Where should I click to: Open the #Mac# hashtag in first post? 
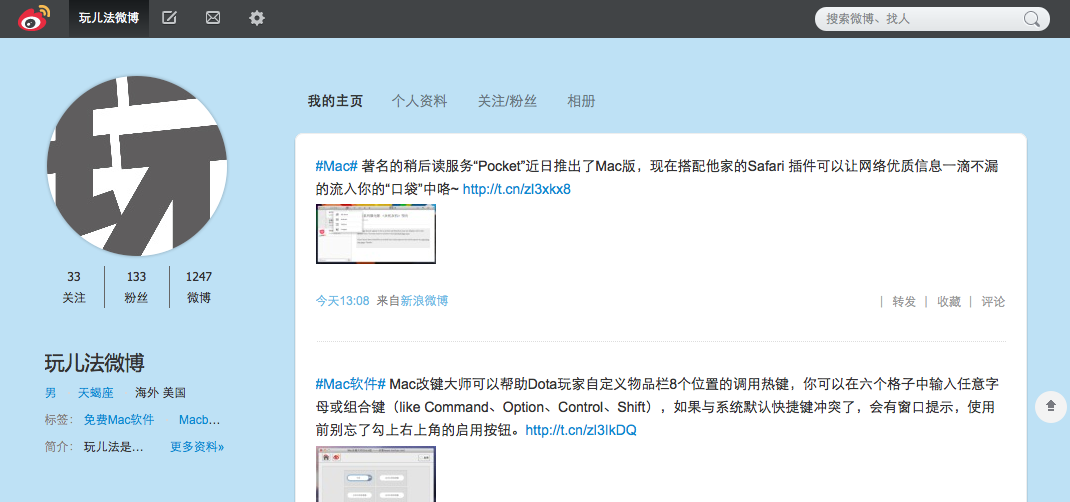coord(336,166)
